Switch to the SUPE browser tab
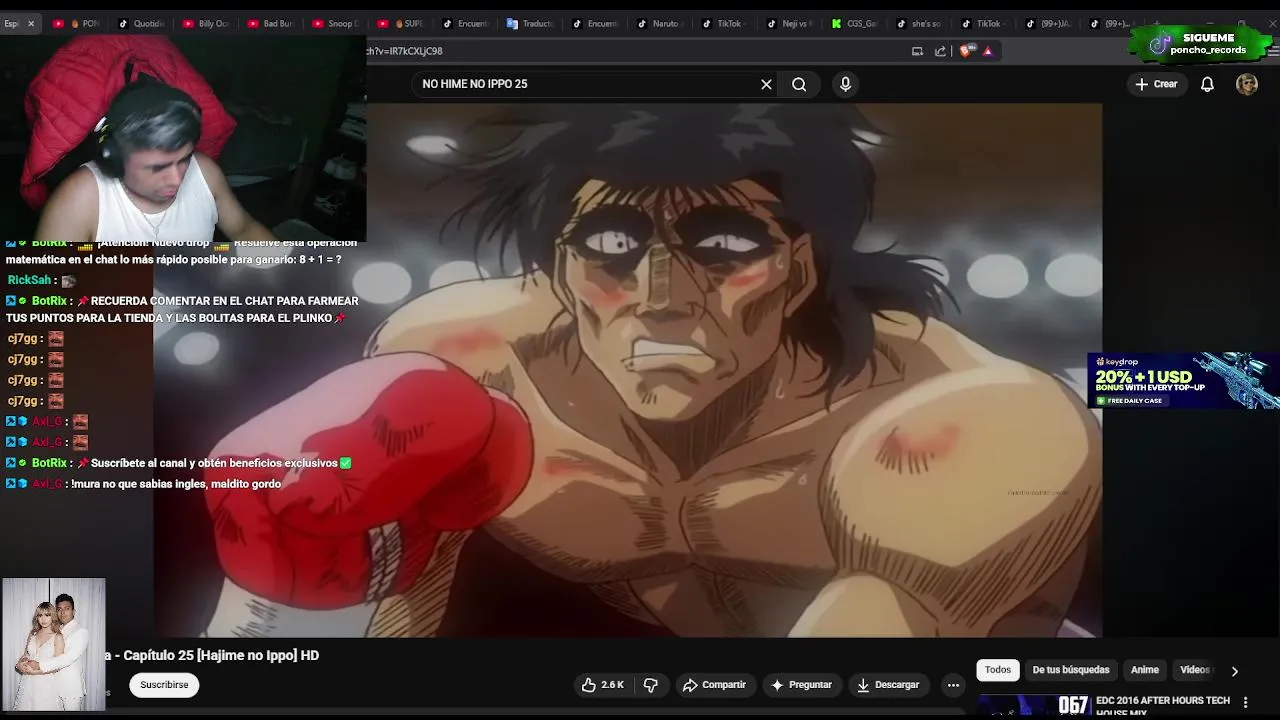Image resolution: width=1280 pixels, height=720 pixels. pos(401,23)
